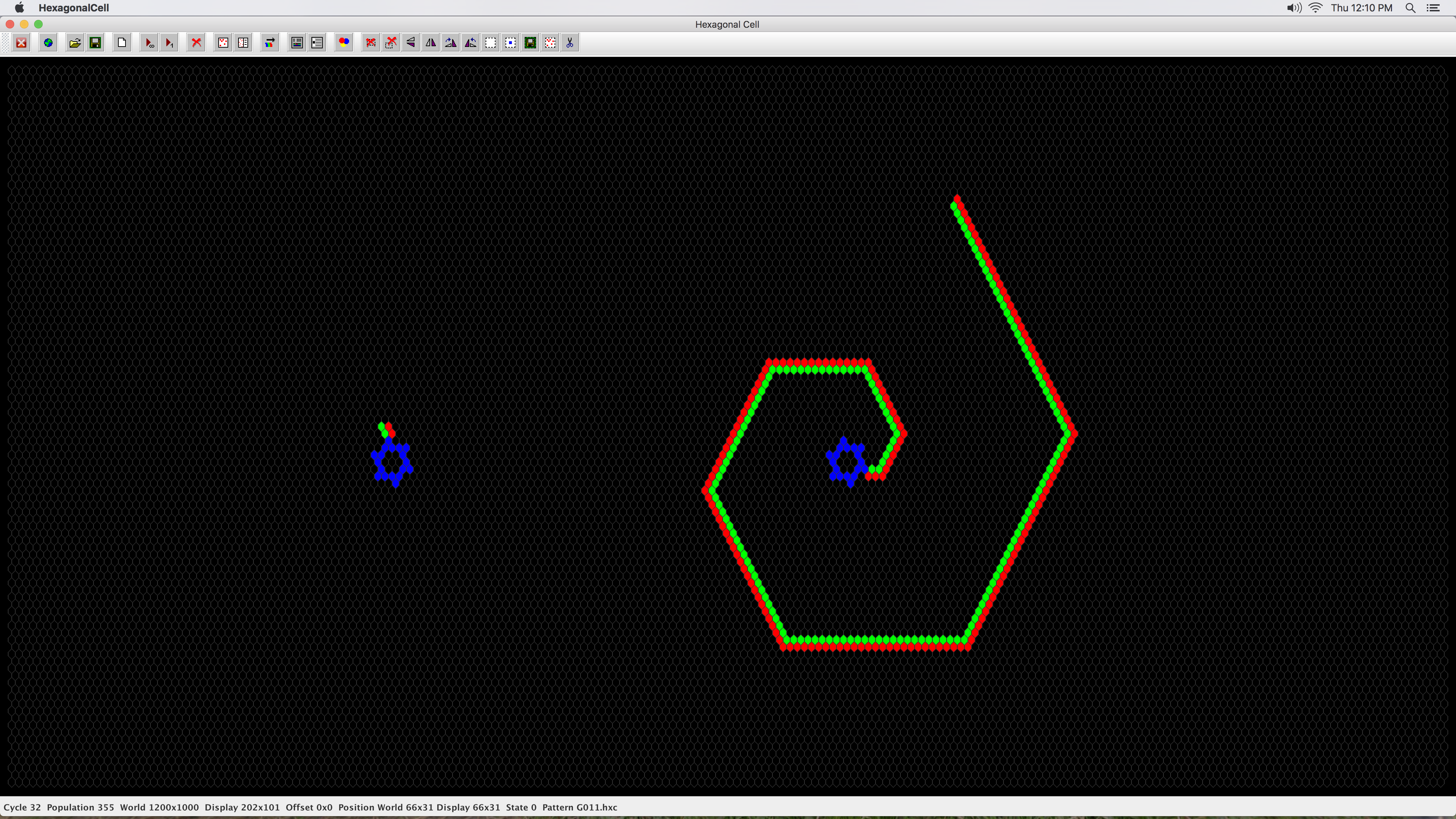
Task: Click the color arrow transition rule icon
Action: tap(270, 43)
